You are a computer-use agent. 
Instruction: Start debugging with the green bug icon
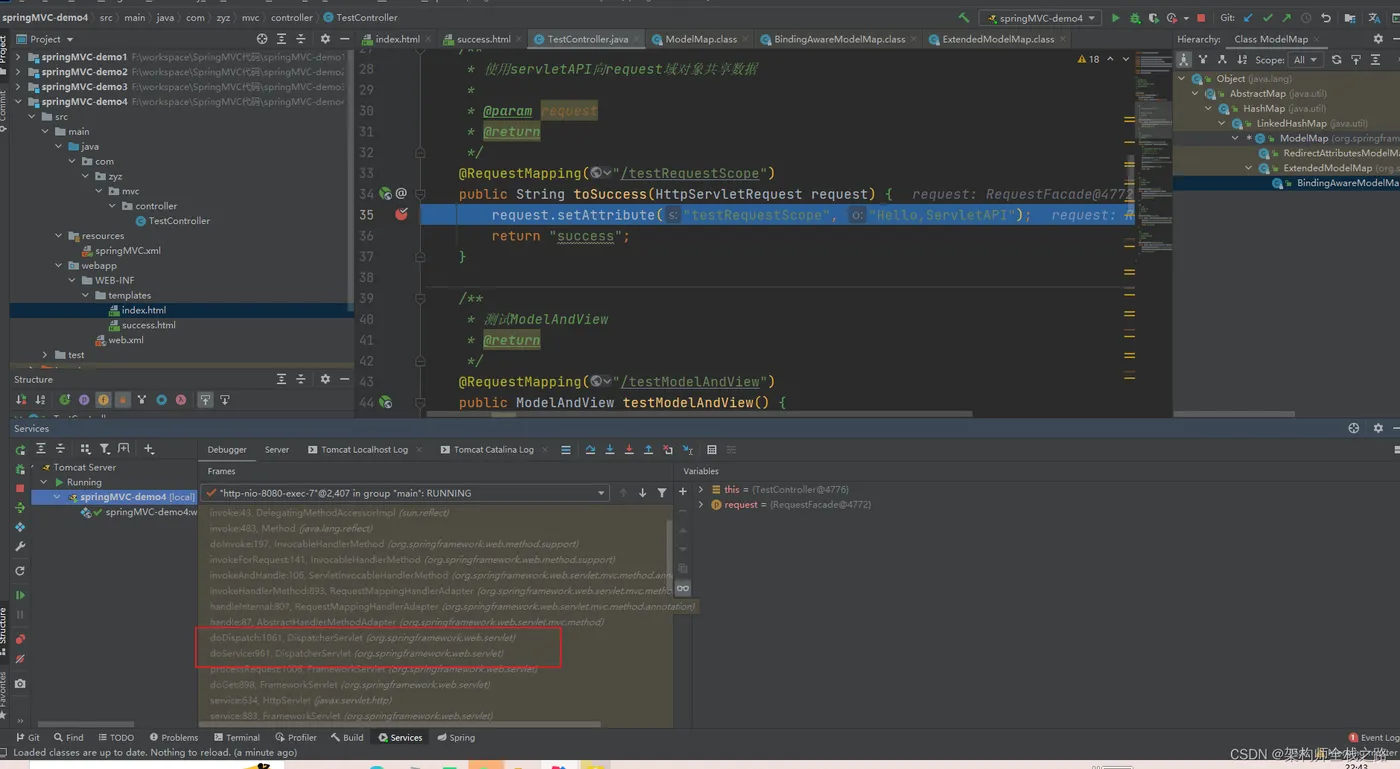(x=1135, y=18)
